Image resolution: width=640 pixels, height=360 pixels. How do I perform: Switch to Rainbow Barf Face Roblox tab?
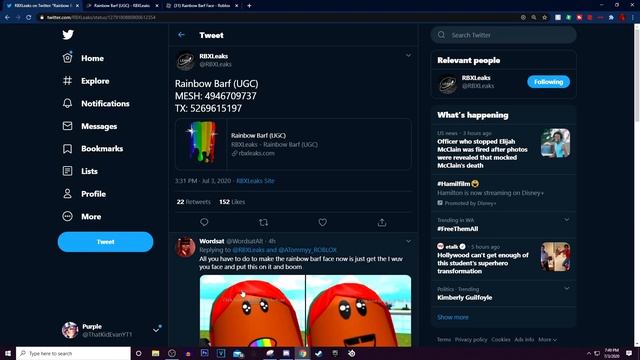[x=202, y=6]
